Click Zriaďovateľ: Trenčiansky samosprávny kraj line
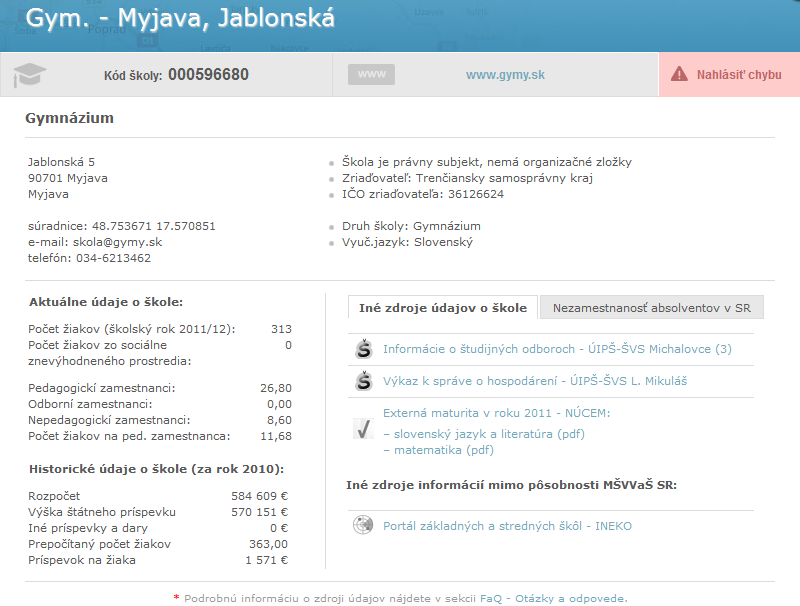This screenshot has height=606, width=800. (x=467, y=178)
